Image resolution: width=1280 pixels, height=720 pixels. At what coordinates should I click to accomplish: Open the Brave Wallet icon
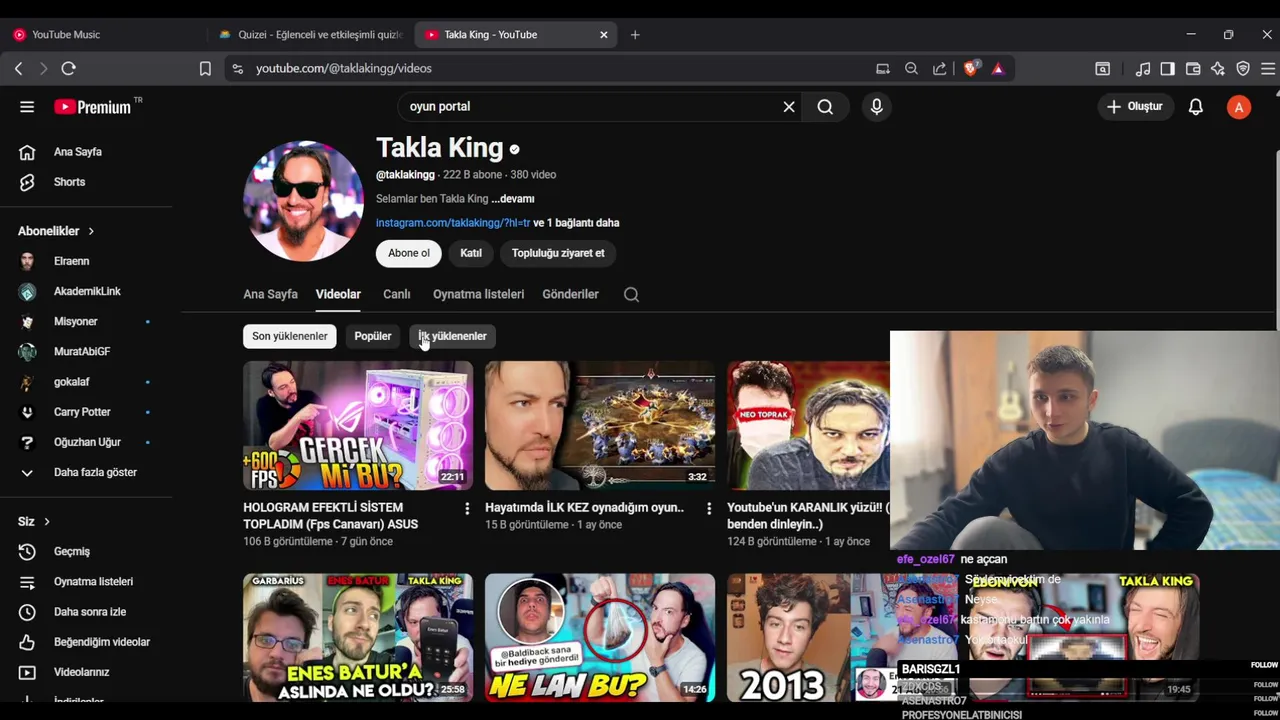[x=1193, y=69]
